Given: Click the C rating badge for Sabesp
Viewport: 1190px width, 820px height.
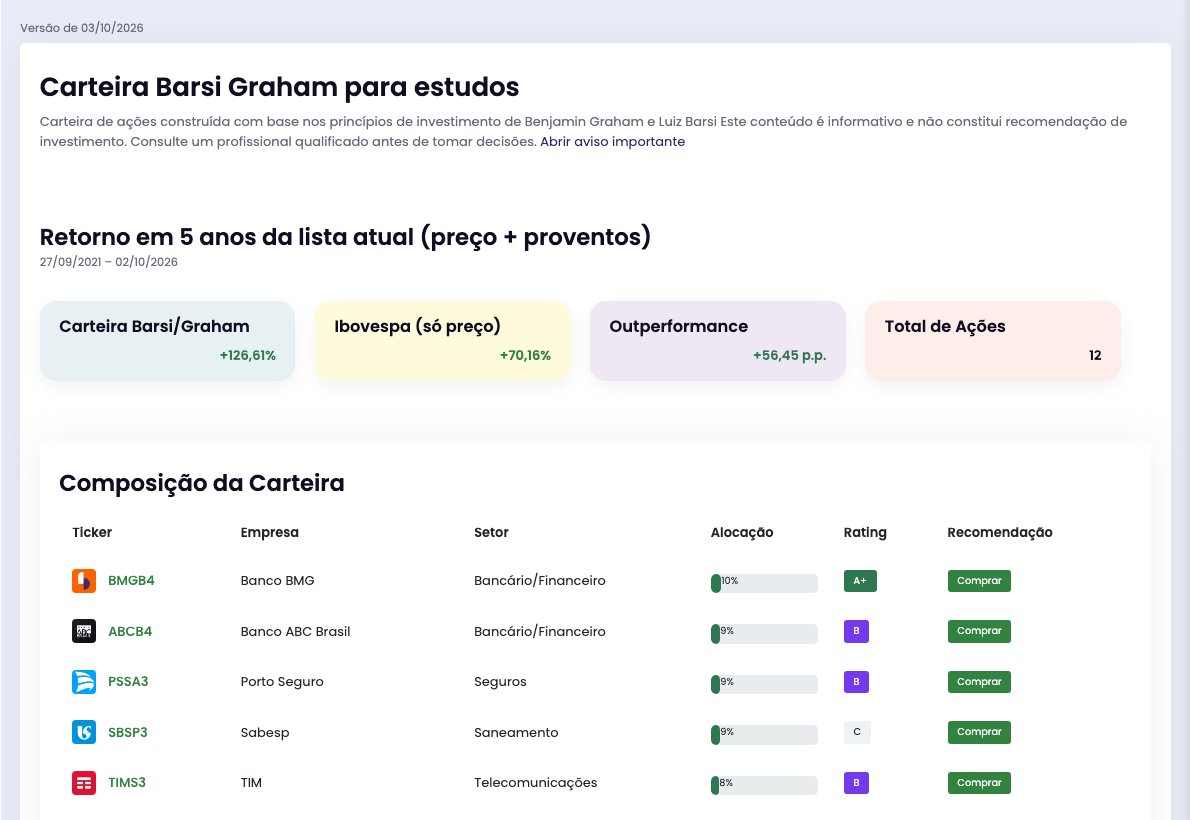Looking at the screenshot, I should [857, 732].
